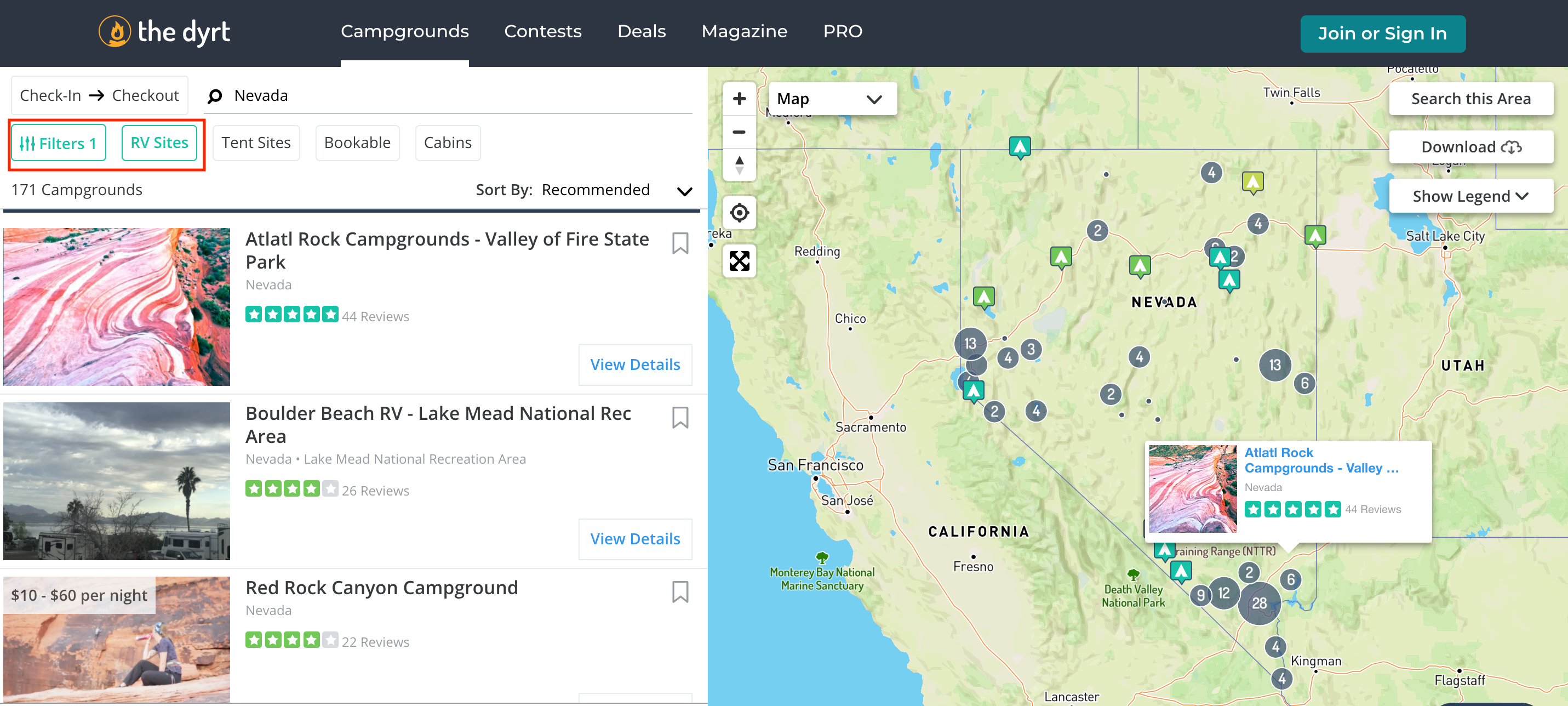Open the Red Rock Canyon listing photo
1568x706 pixels.
116,640
